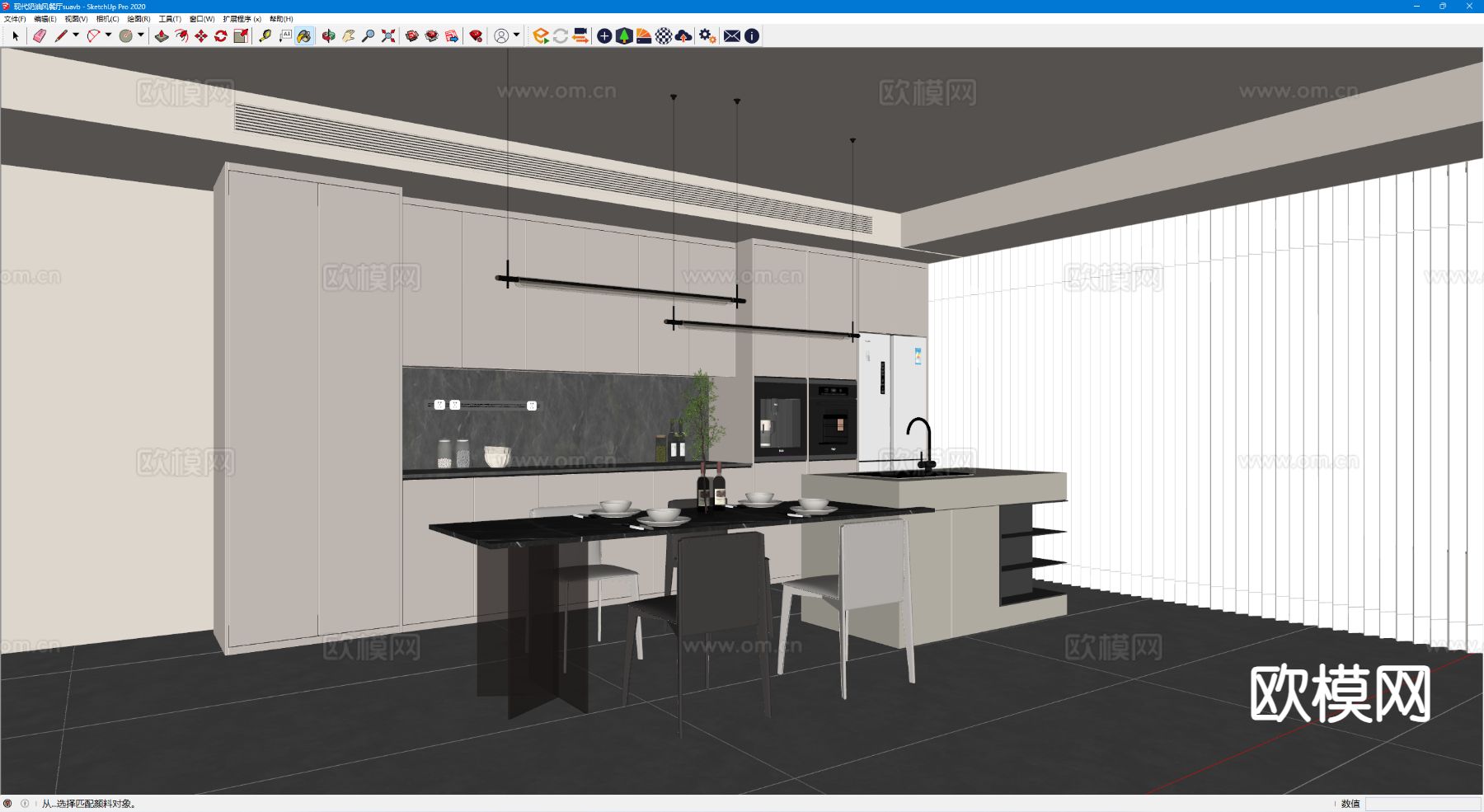Activate the Orbit tool
Image resolution: width=1484 pixels, height=812 pixels.
point(329,36)
